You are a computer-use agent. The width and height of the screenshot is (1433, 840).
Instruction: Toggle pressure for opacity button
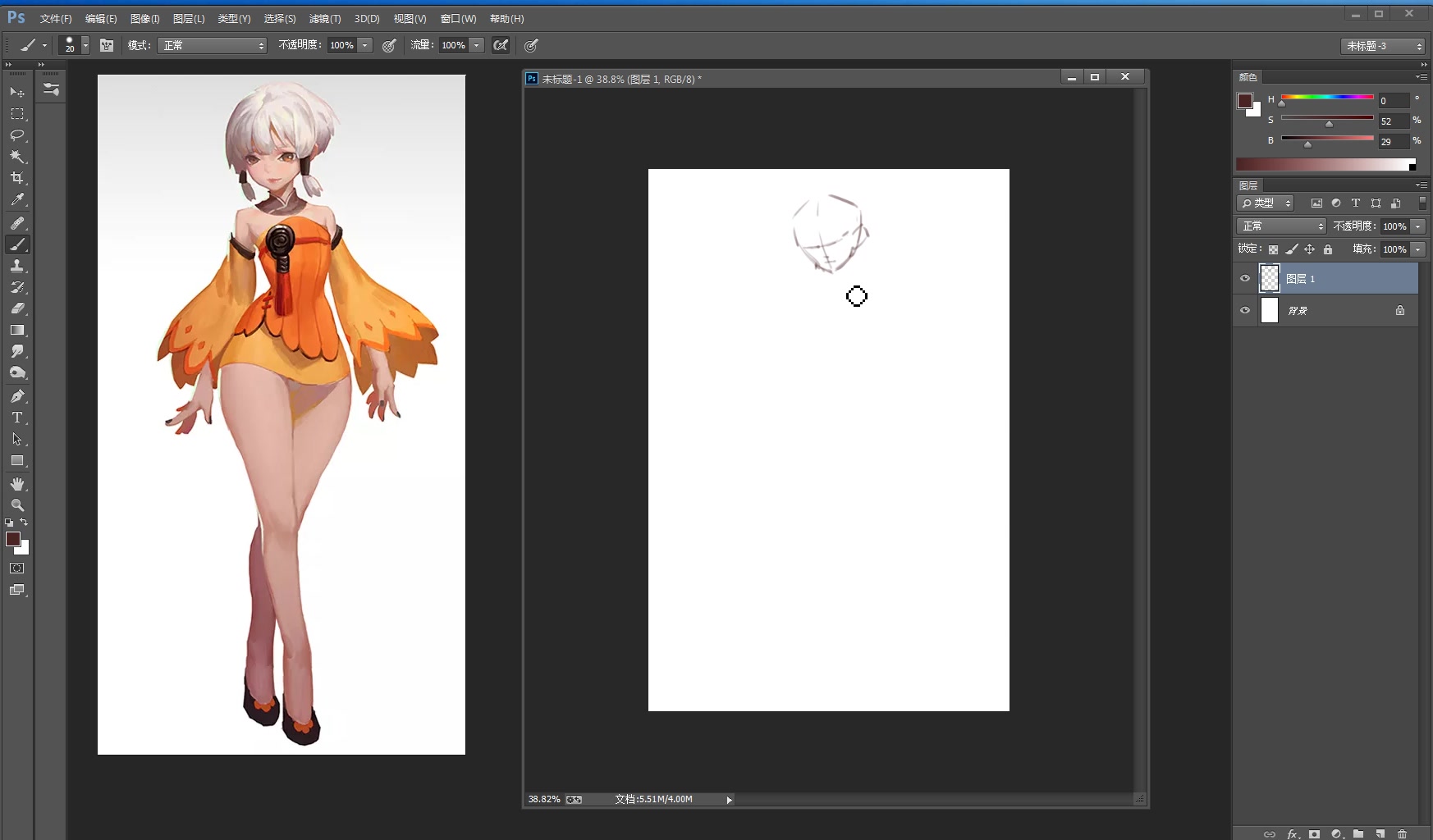click(x=389, y=45)
